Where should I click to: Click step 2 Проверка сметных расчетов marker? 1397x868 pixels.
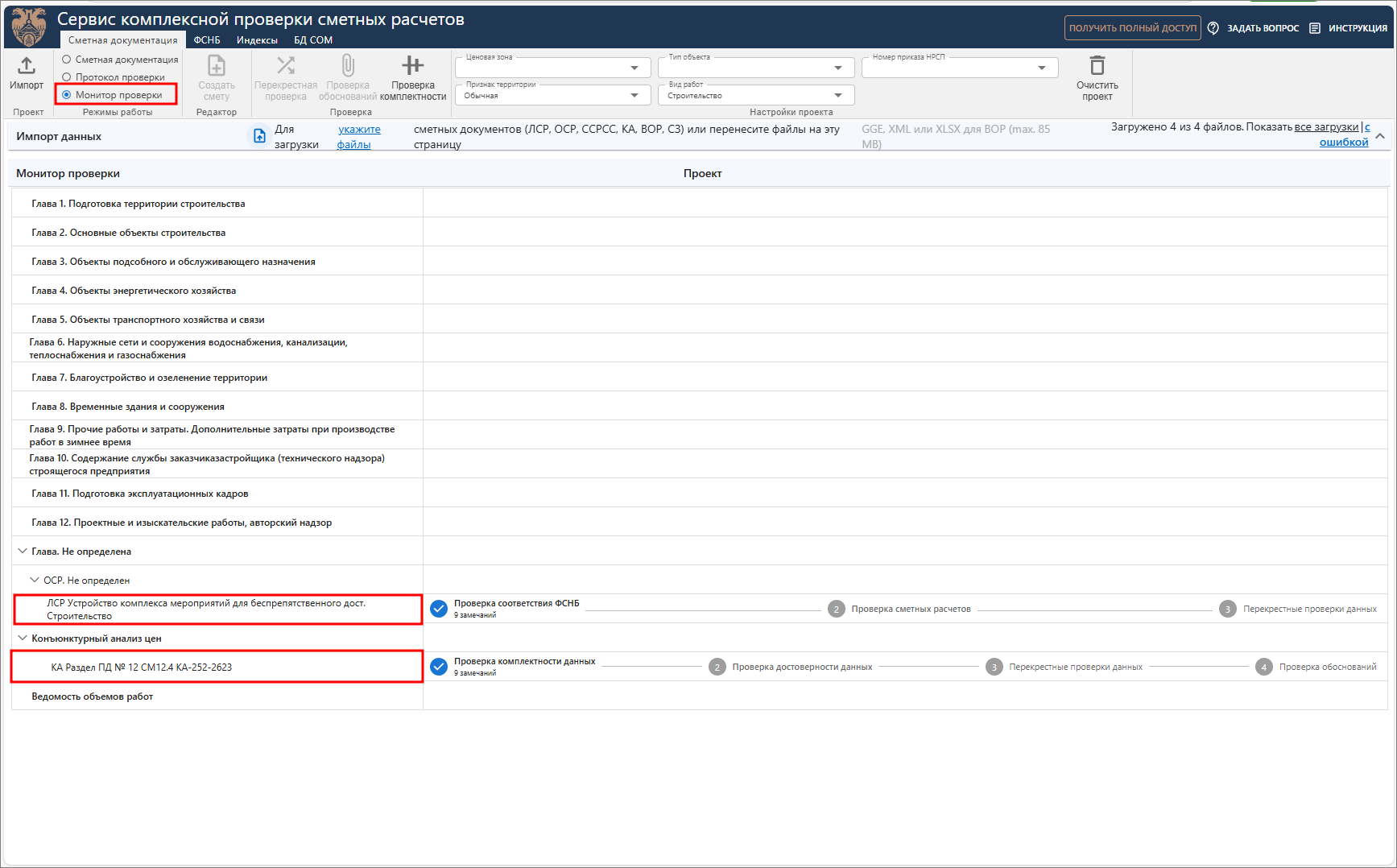tap(837, 610)
